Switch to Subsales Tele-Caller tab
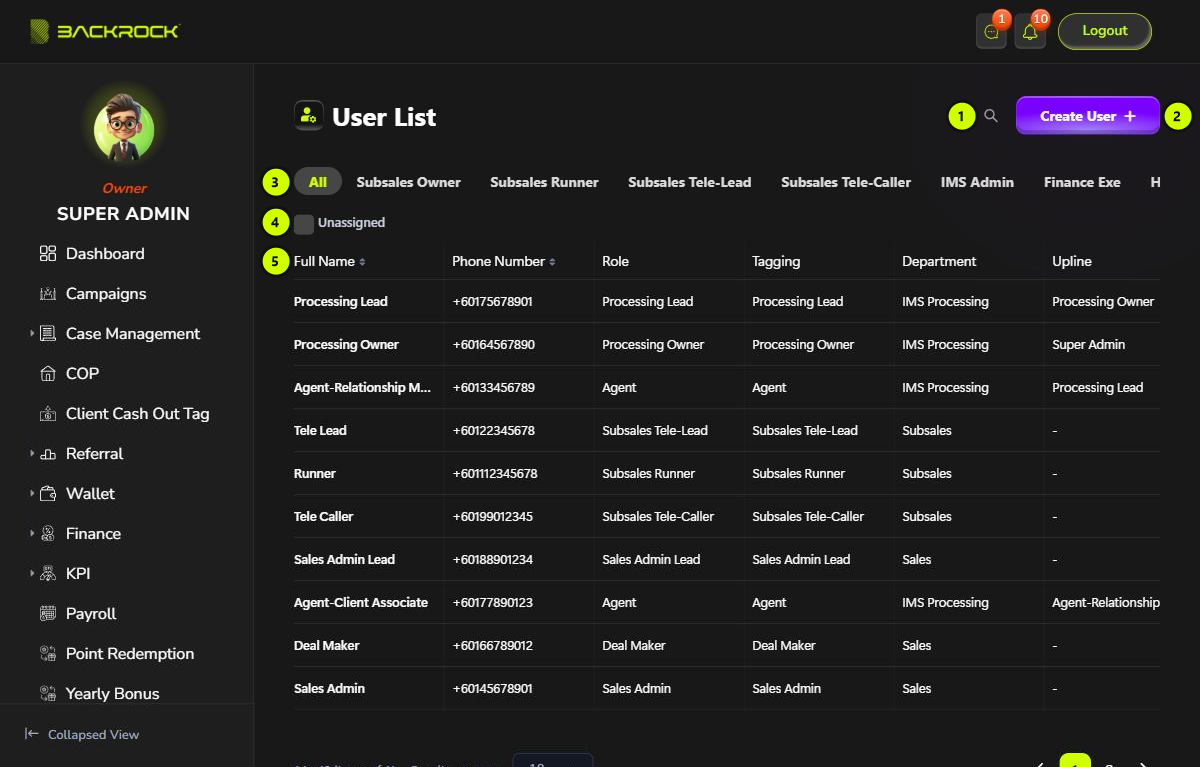This screenshot has height=767, width=1200. 846,182
